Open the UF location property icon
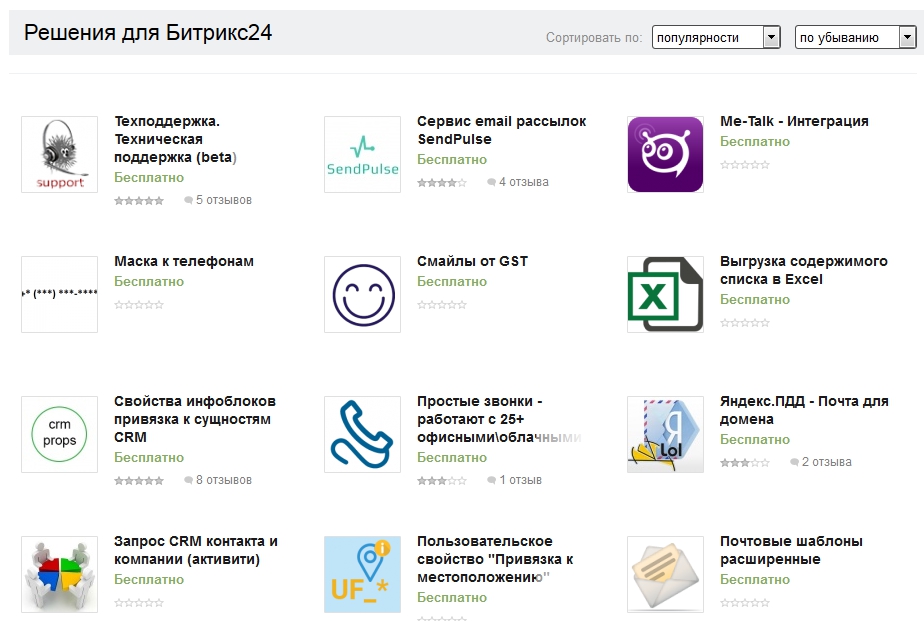The width and height of the screenshot is (924, 621). tap(362, 575)
